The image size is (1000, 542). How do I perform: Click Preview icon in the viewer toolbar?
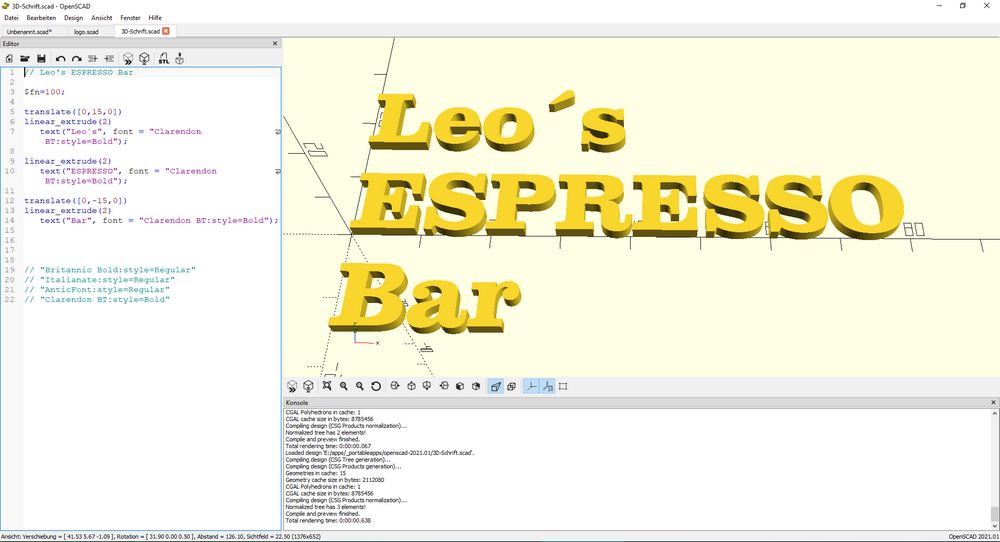(292, 386)
